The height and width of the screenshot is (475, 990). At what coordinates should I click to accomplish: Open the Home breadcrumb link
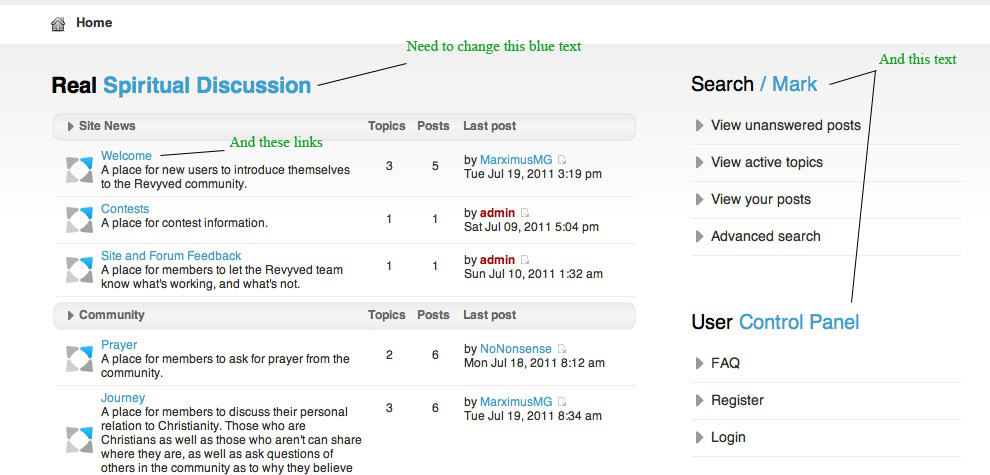[94, 23]
